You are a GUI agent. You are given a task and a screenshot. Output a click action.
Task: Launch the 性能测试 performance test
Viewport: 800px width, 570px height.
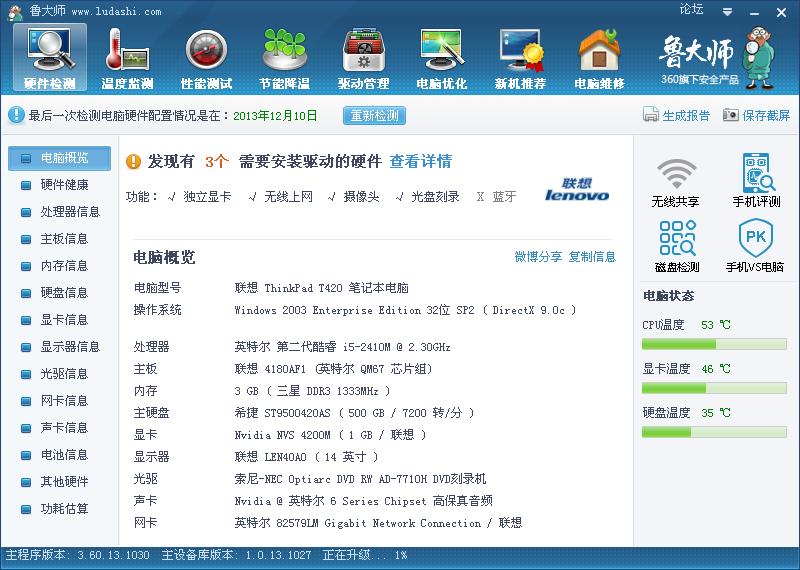click(x=206, y=58)
